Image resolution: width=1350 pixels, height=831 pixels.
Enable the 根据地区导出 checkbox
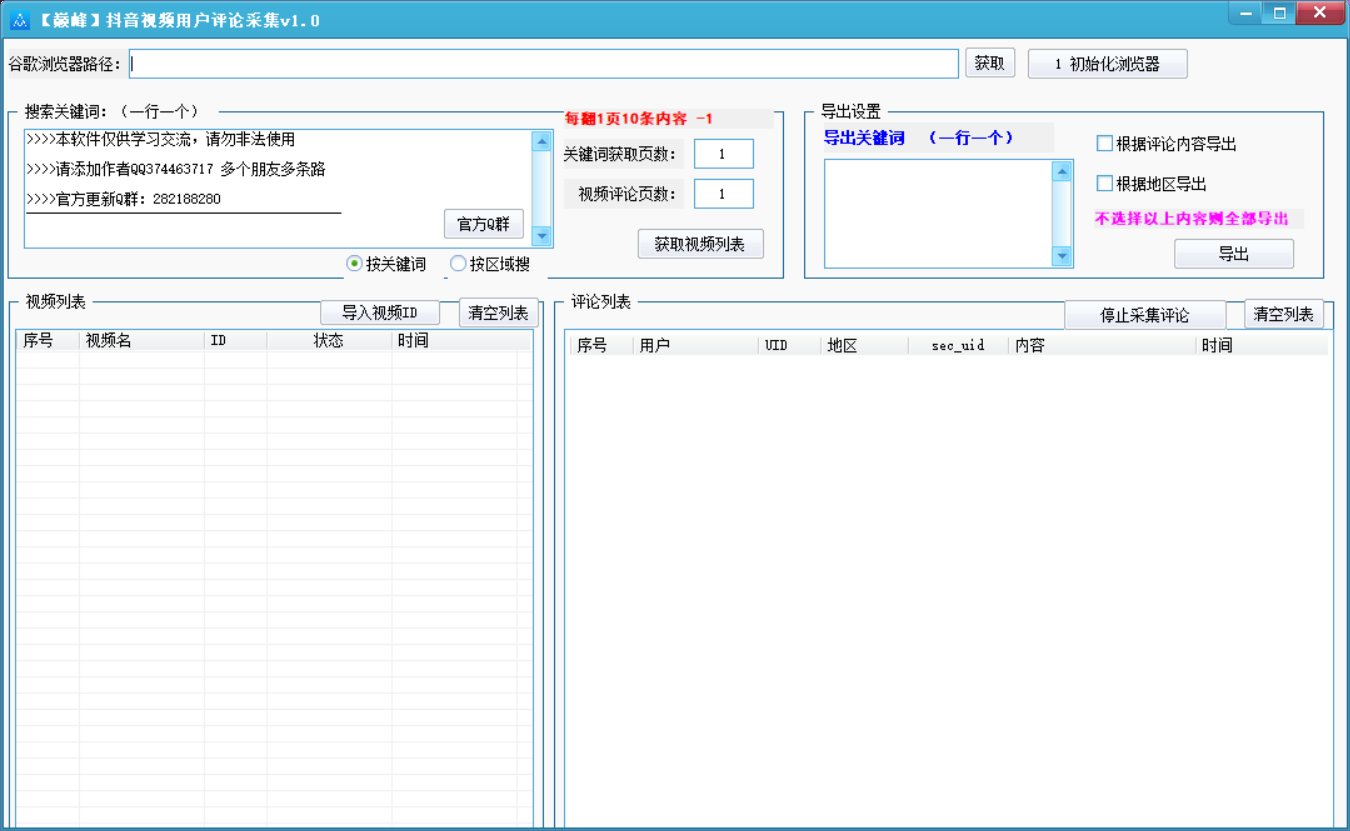click(x=1104, y=183)
